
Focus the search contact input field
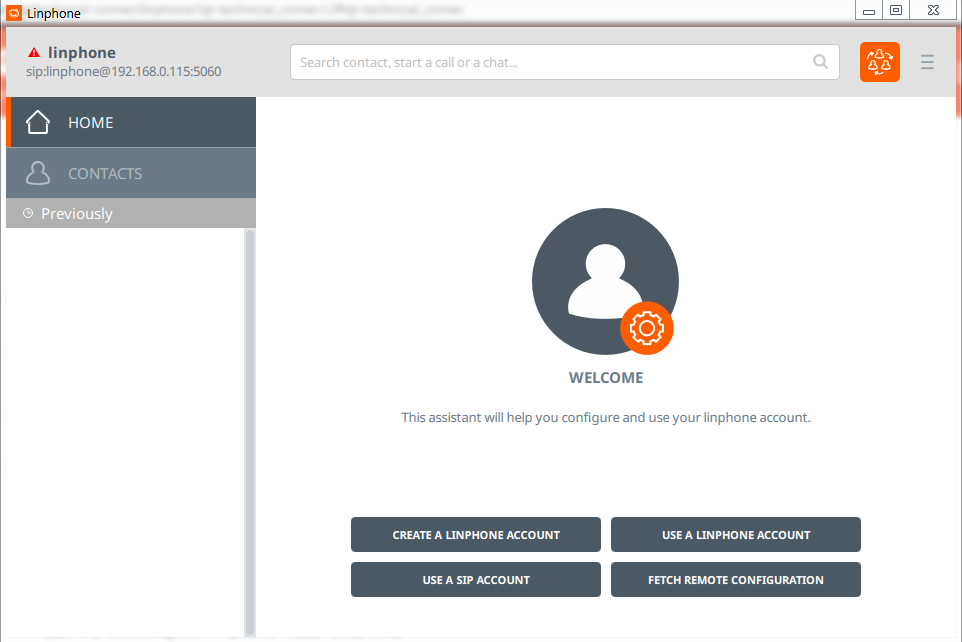pyautogui.click(x=564, y=62)
